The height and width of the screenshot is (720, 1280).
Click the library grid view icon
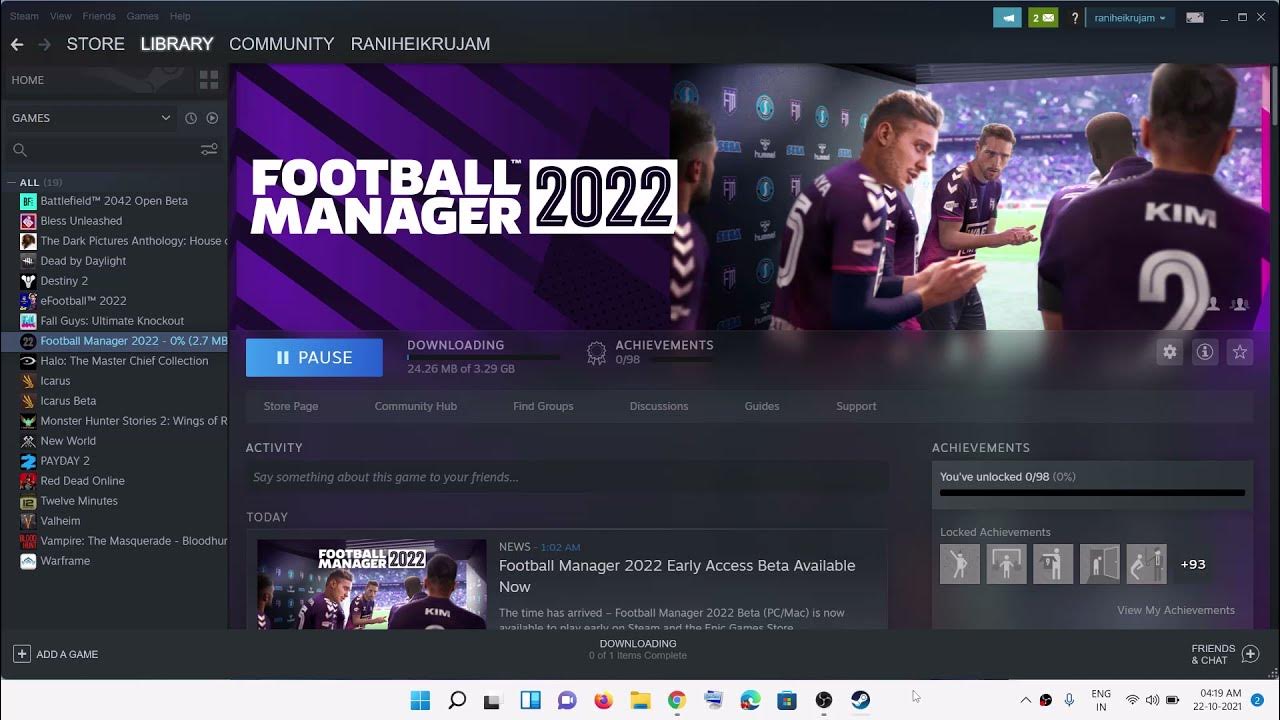click(209, 80)
